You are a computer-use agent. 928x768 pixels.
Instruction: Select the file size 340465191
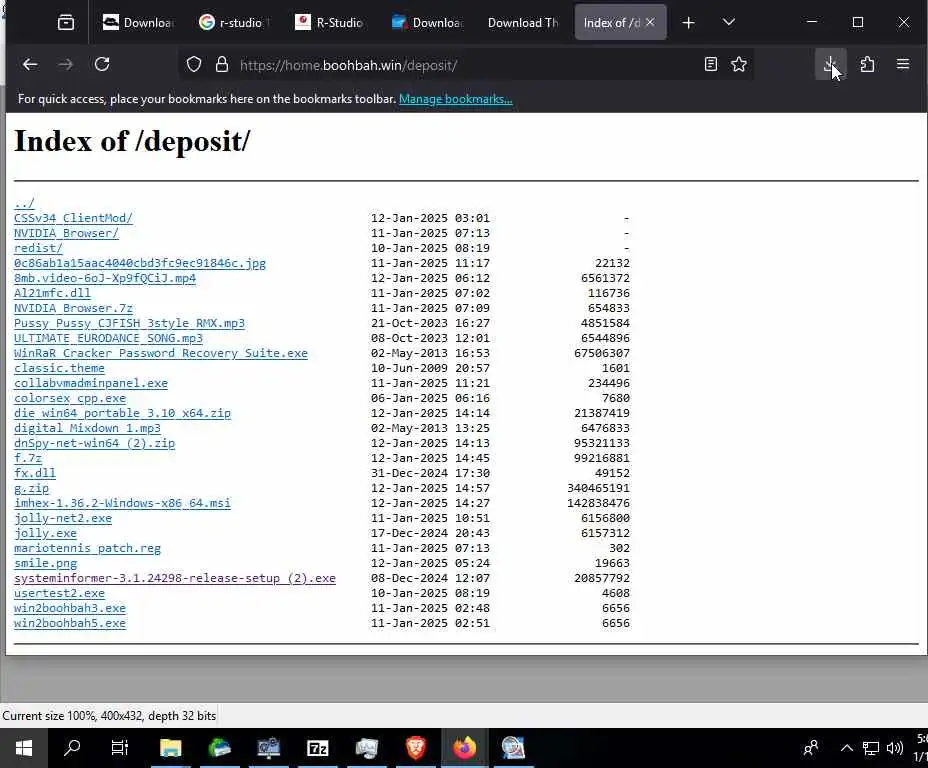(x=598, y=488)
